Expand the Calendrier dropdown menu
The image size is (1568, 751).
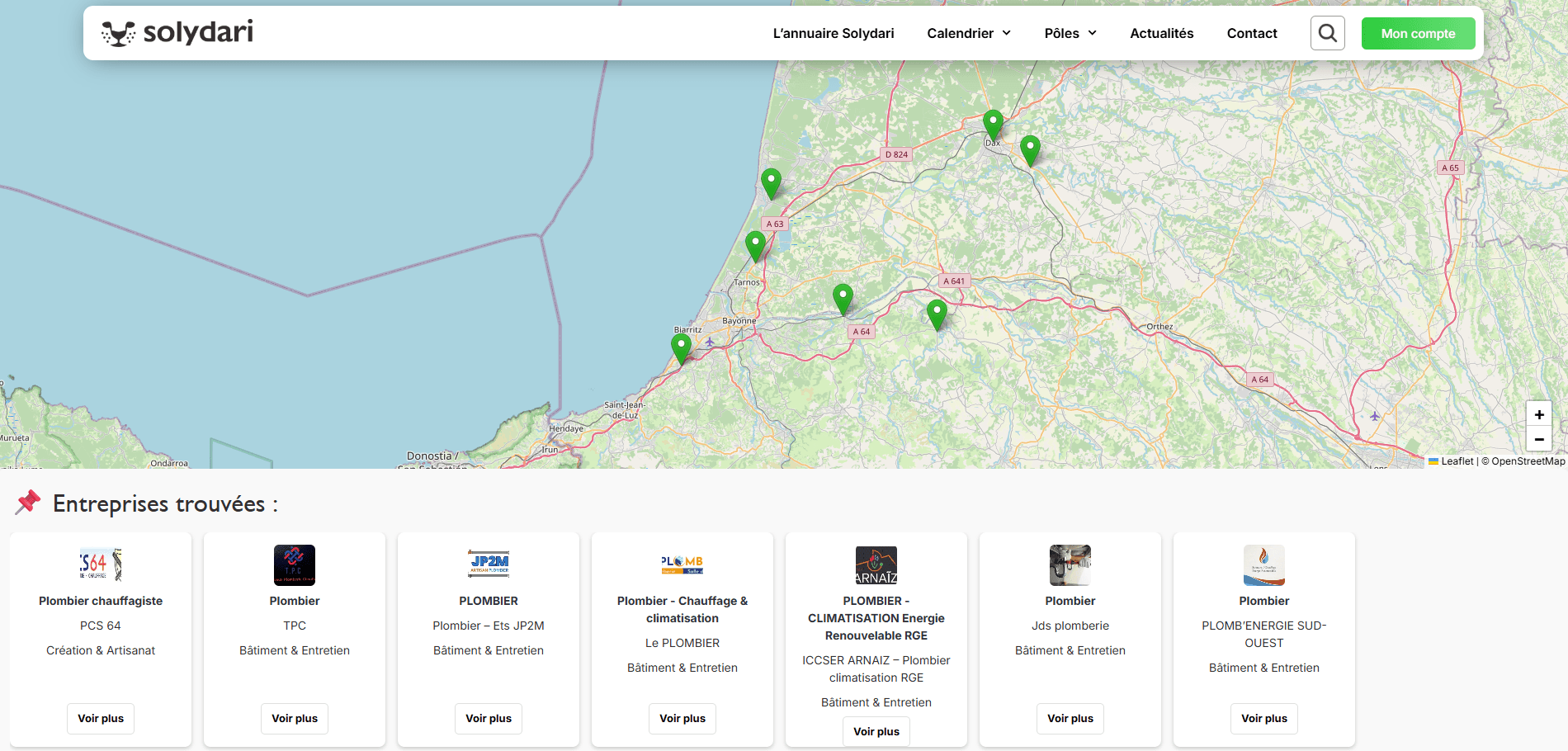[969, 33]
